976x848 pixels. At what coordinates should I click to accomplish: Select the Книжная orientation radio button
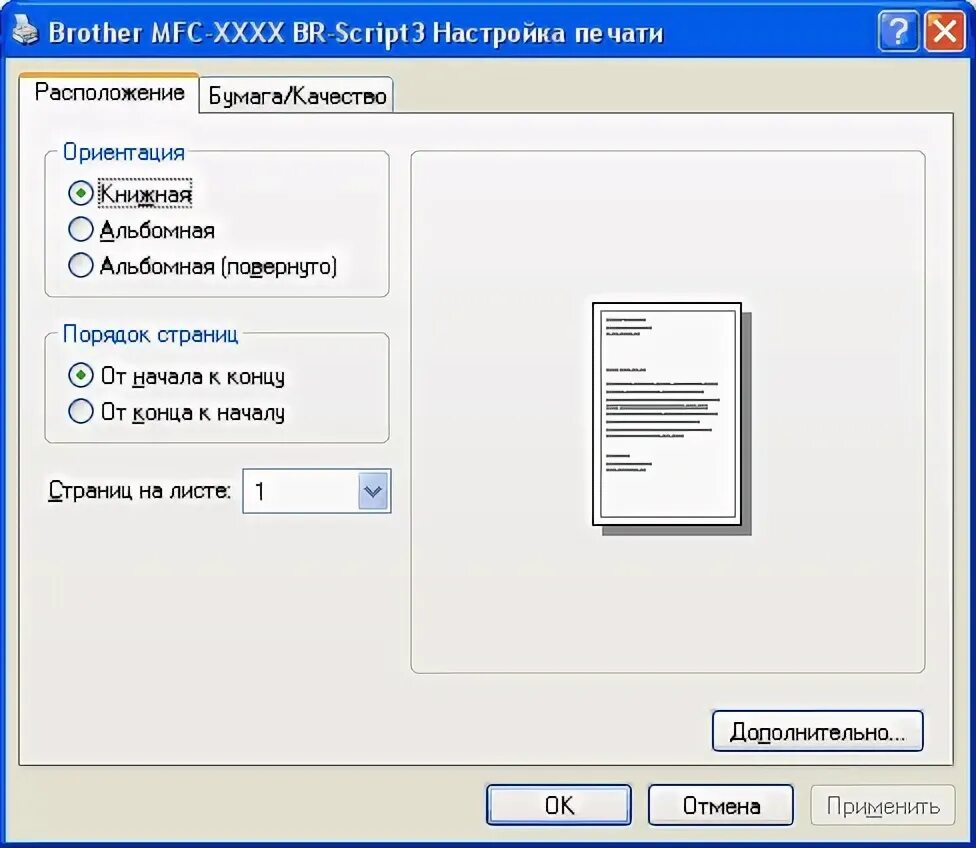81,194
